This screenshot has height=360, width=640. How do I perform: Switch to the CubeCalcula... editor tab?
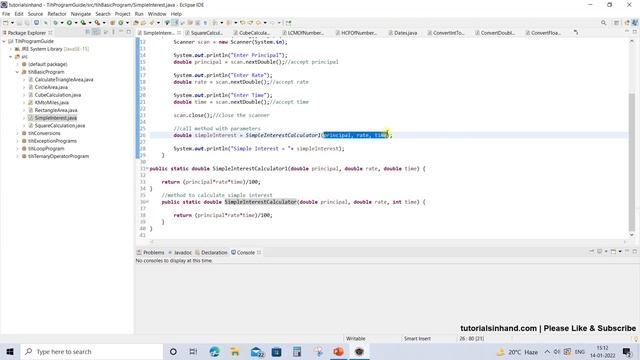251,33
